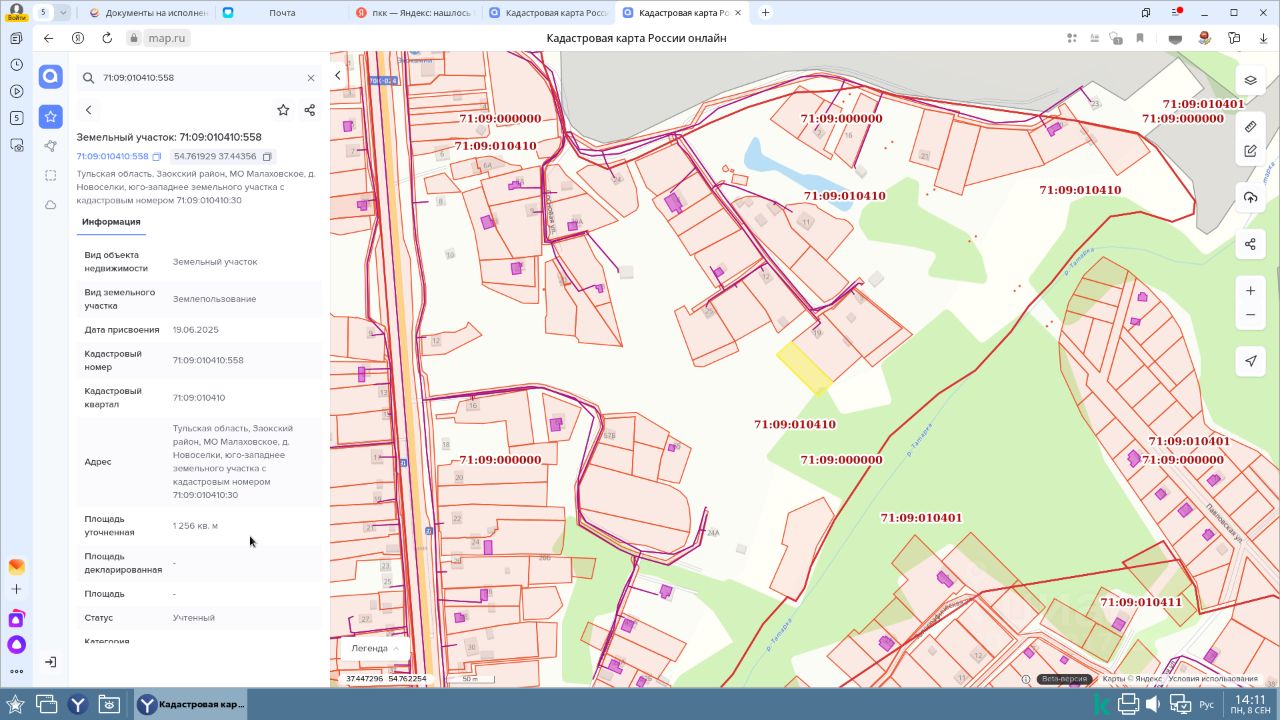Select the Информация tab

tap(111, 222)
